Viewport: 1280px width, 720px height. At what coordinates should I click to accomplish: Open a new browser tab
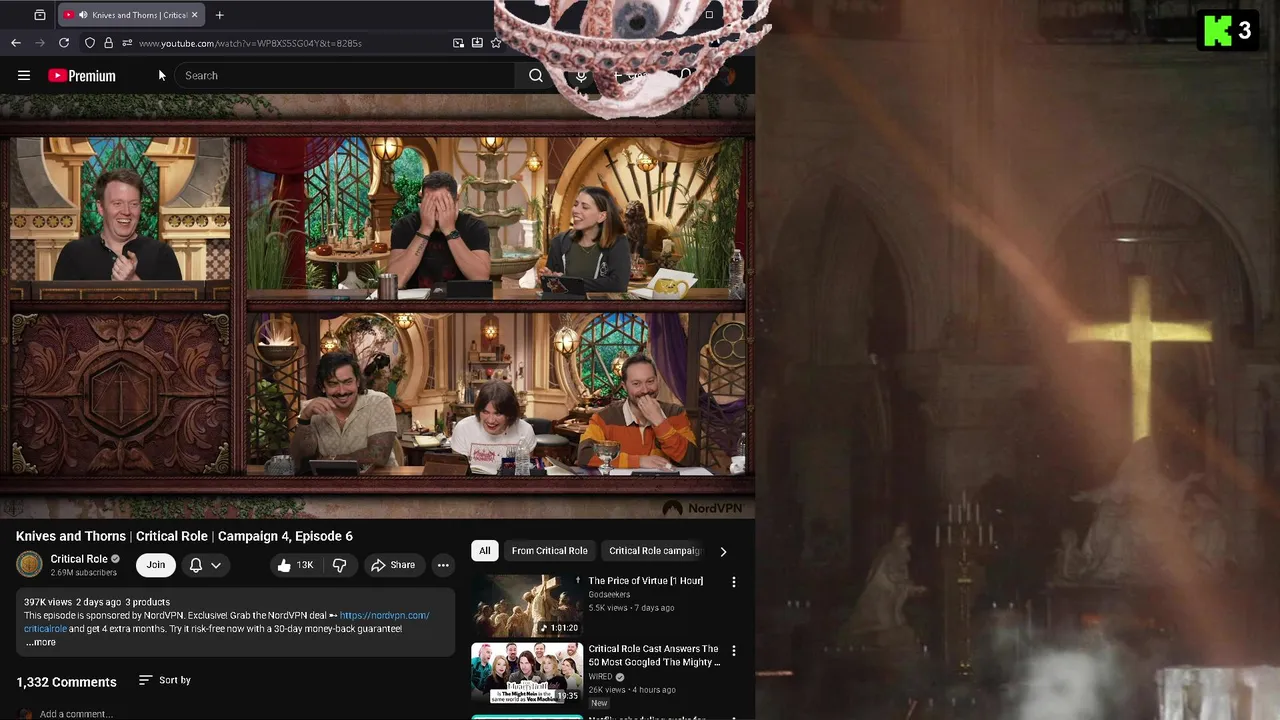219,15
